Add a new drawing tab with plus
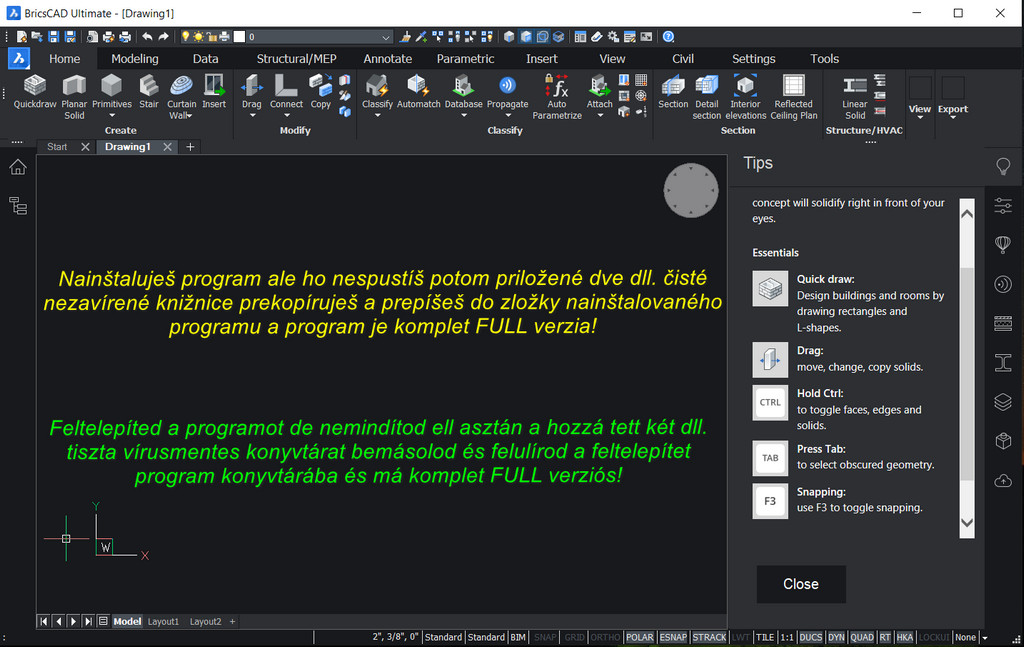This screenshot has width=1024, height=647. click(x=190, y=147)
